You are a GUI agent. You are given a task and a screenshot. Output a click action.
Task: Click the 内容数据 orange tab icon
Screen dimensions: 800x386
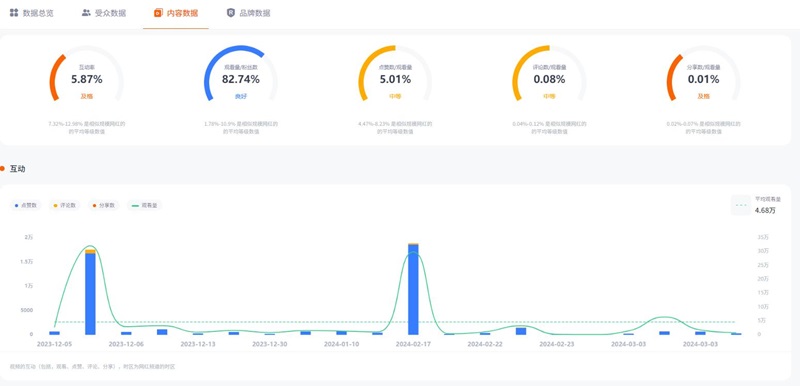click(159, 13)
